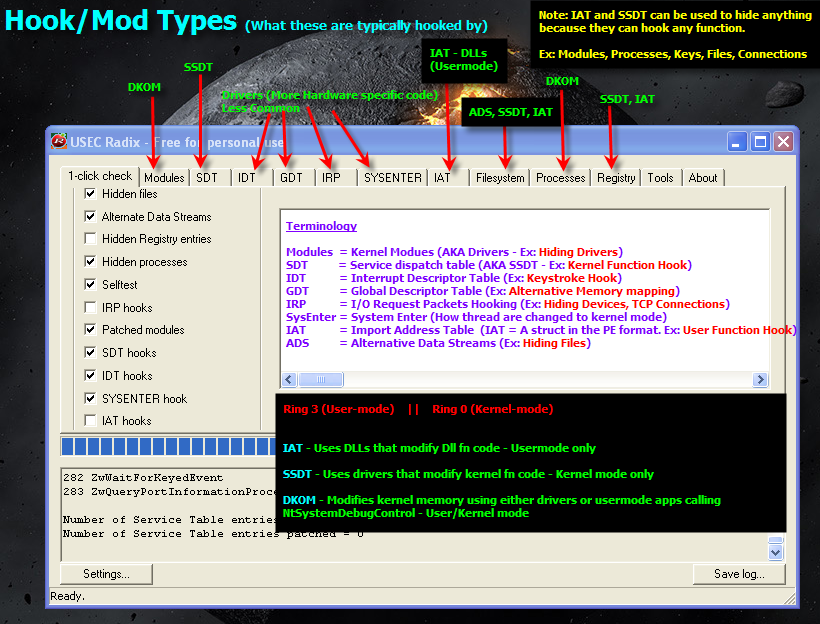Enable the Hidden Registry entries checkbox
This screenshot has width=820, height=624.
coord(90,239)
